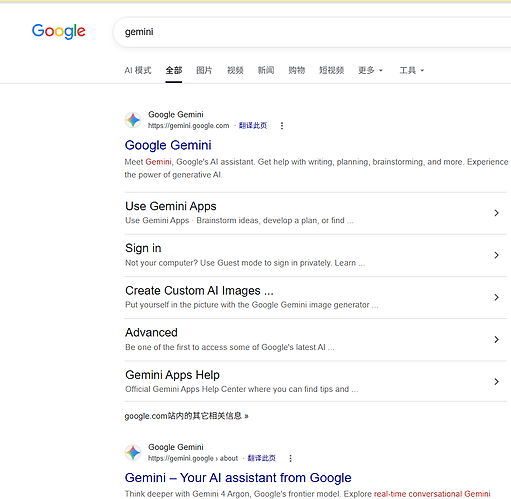Click google.com站内的其它相关信息 link
The width and height of the screenshot is (511, 499).
tap(186, 416)
